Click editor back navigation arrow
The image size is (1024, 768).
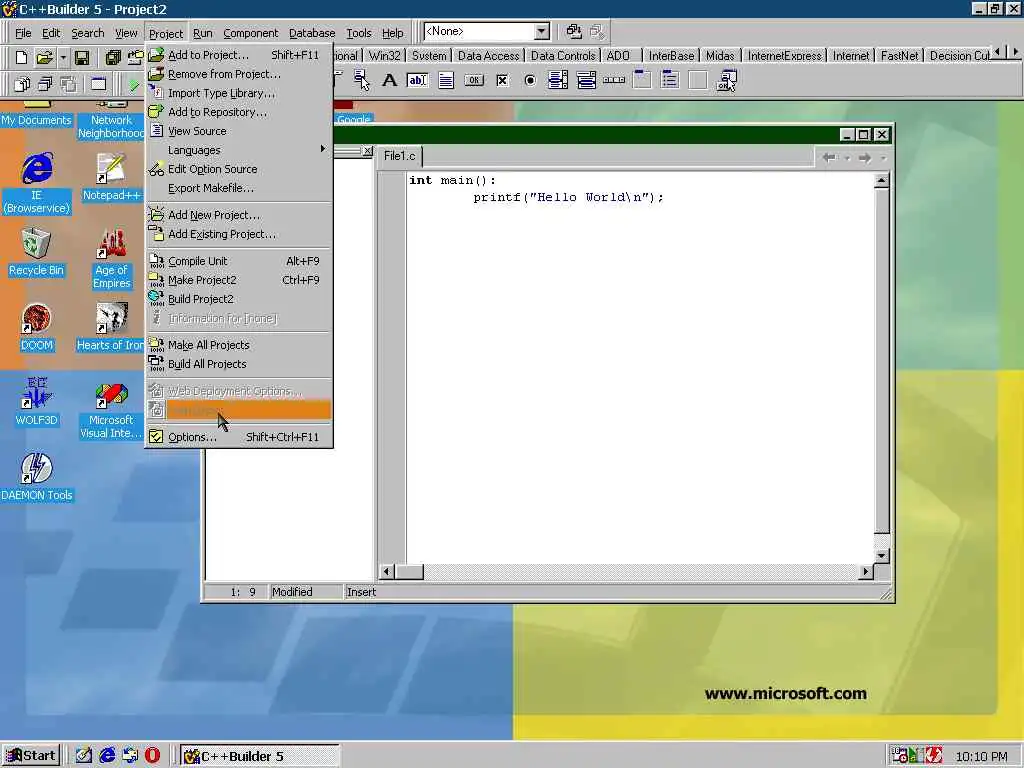[829, 157]
